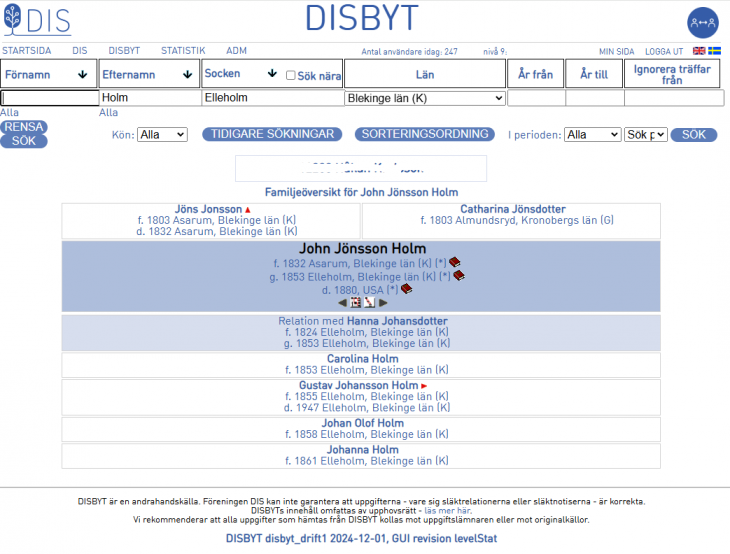The height and width of the screenshot is (554, 730).
Task: Click the sort arrow in Efternamn header
Action: click(188, 74)
